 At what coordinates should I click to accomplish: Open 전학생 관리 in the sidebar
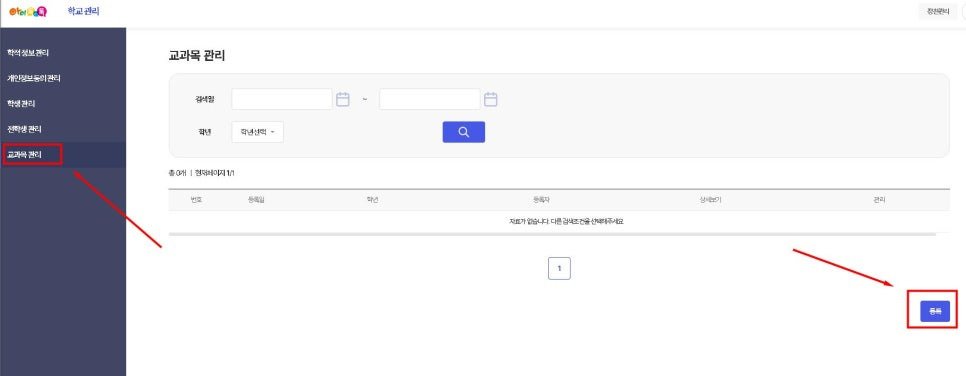(24, 129)
